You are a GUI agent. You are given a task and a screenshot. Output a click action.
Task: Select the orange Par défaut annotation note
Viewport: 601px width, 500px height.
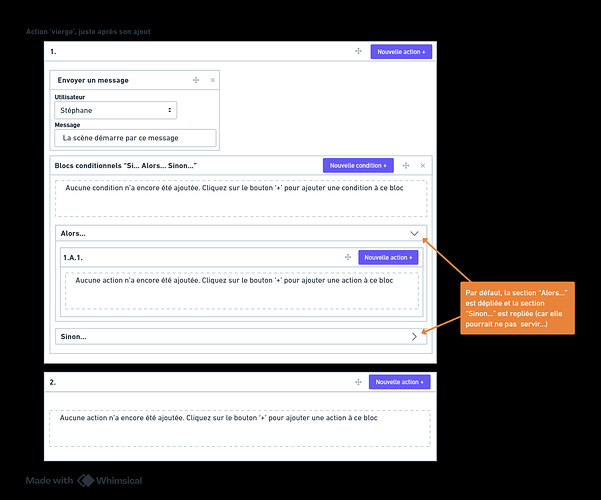point(516,308)
